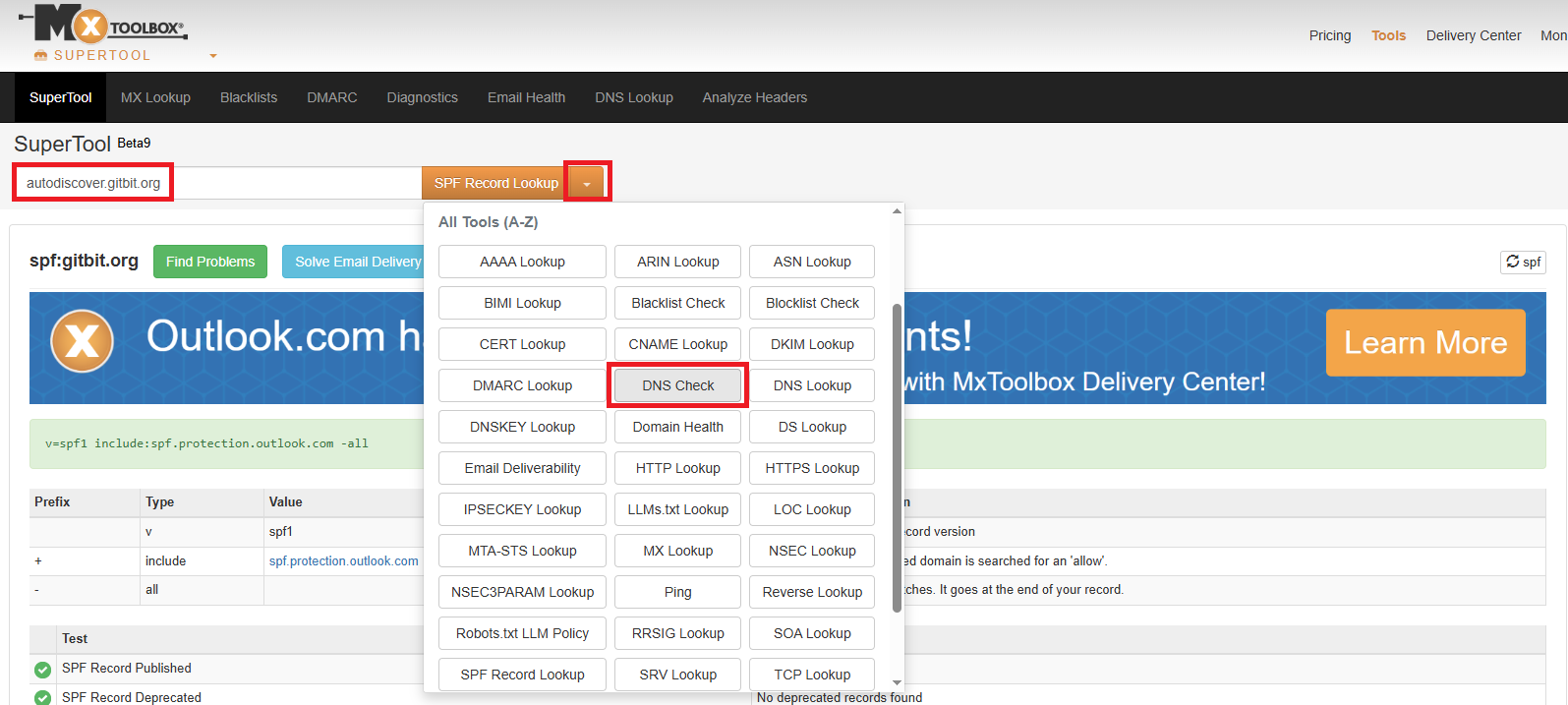Viewport: 1568px width, 705px height.
Task: Focus the domain input containing autodiscover.gitbit.org
Action: [218, 183]
